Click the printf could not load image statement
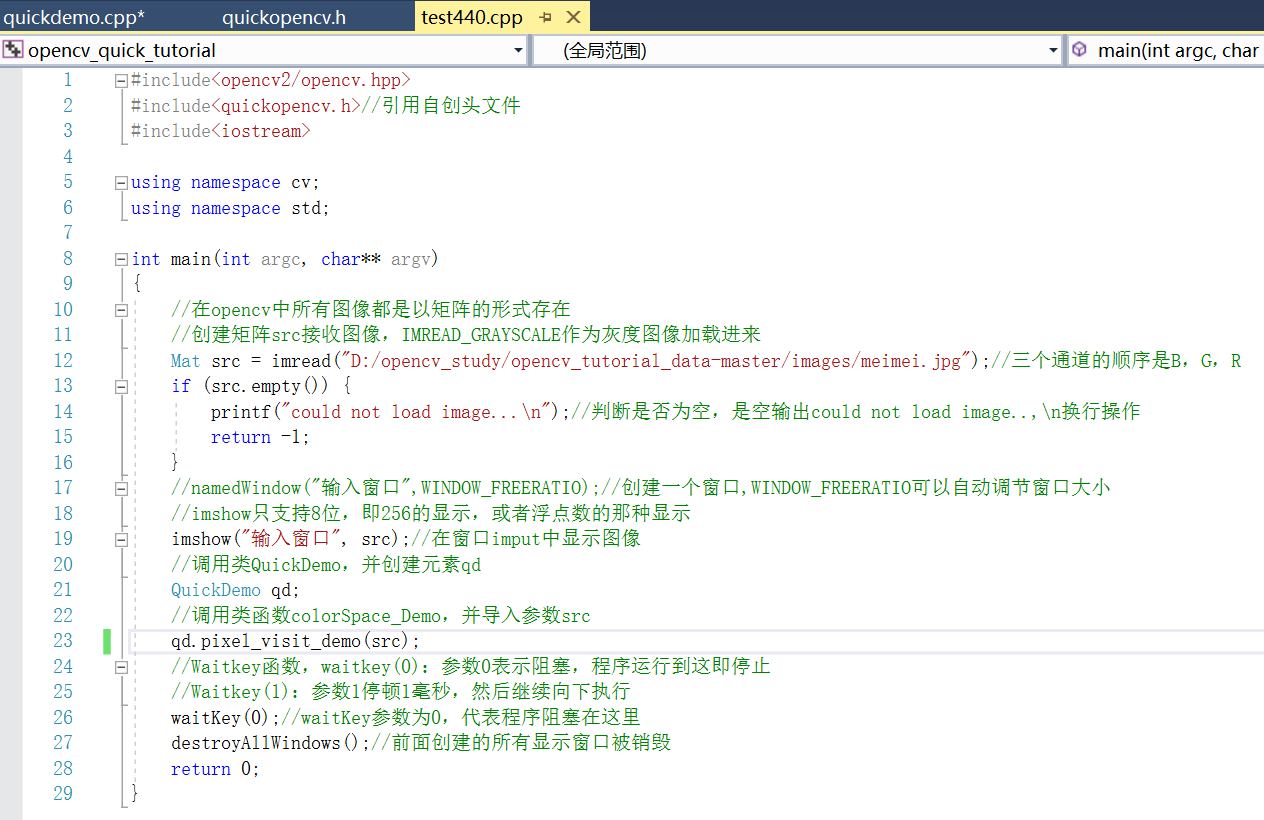 pyautogui.click(x=389, y=412)
